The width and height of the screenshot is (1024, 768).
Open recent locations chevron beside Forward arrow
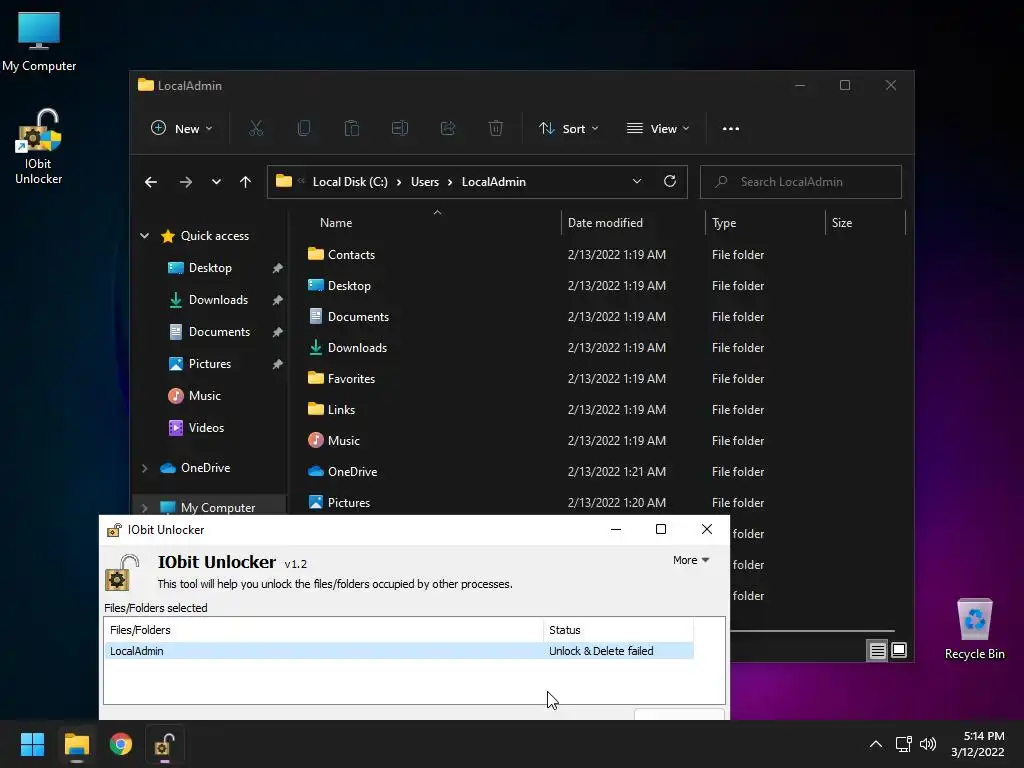click(x=216, y=182)
